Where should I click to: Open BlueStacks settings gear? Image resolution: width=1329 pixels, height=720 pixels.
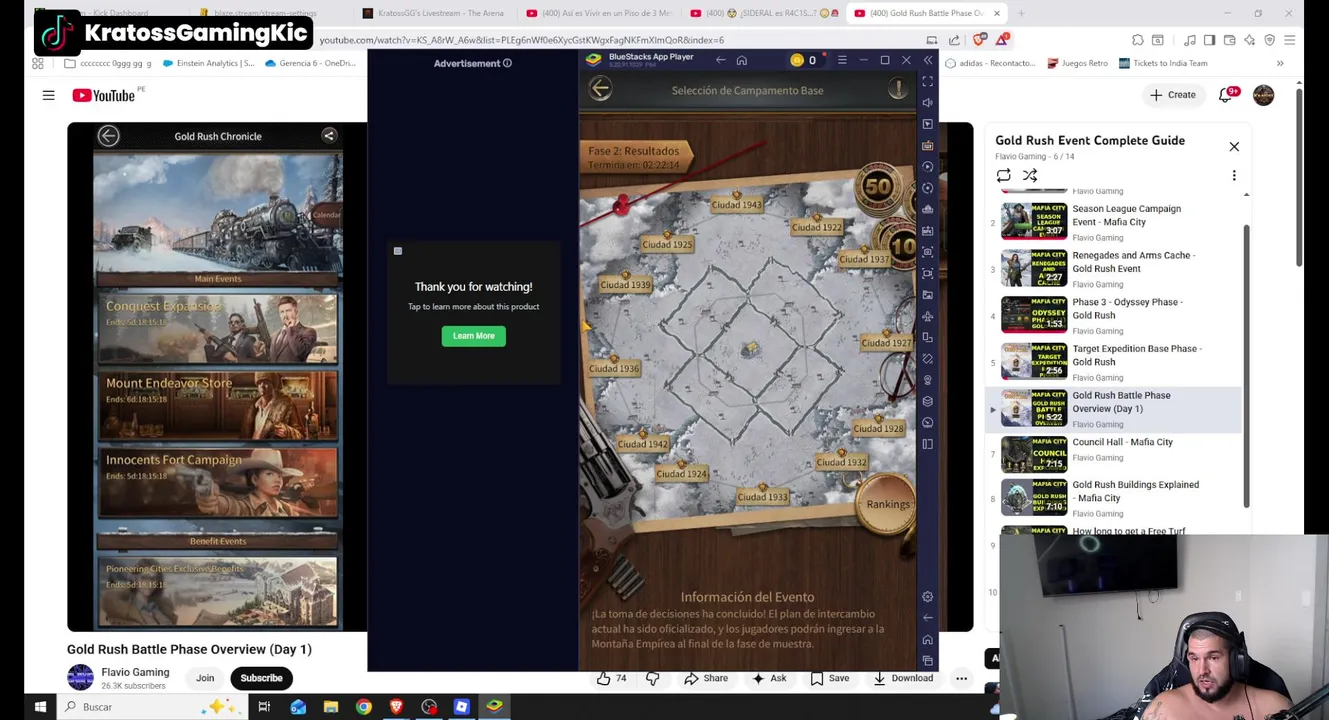[x=928, y=597]
